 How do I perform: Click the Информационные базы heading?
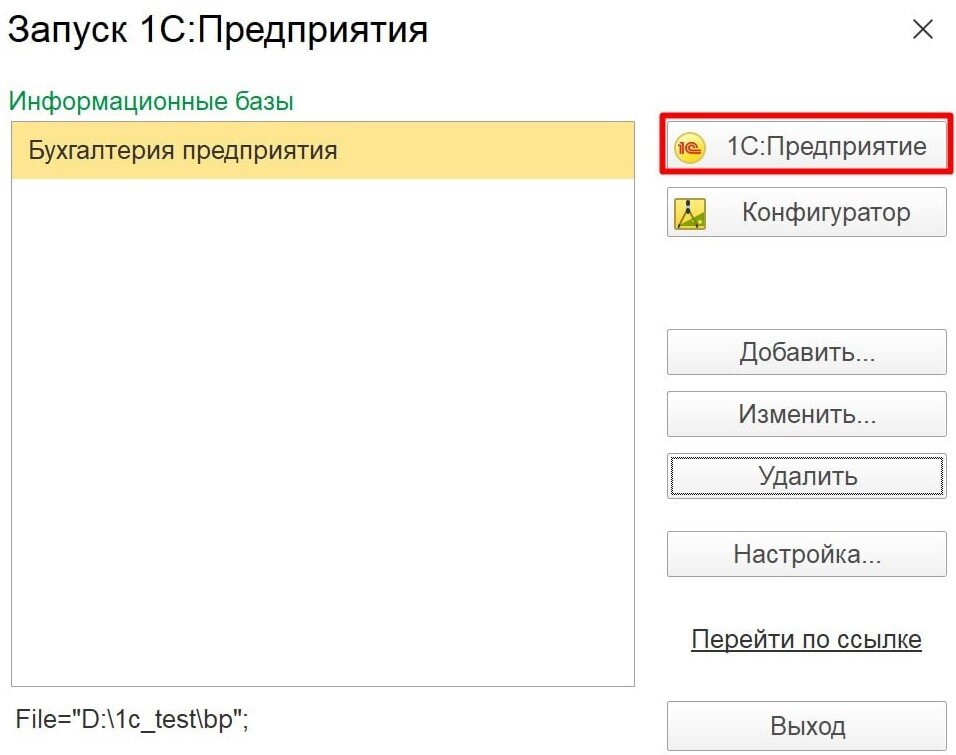tap(151, 101)
